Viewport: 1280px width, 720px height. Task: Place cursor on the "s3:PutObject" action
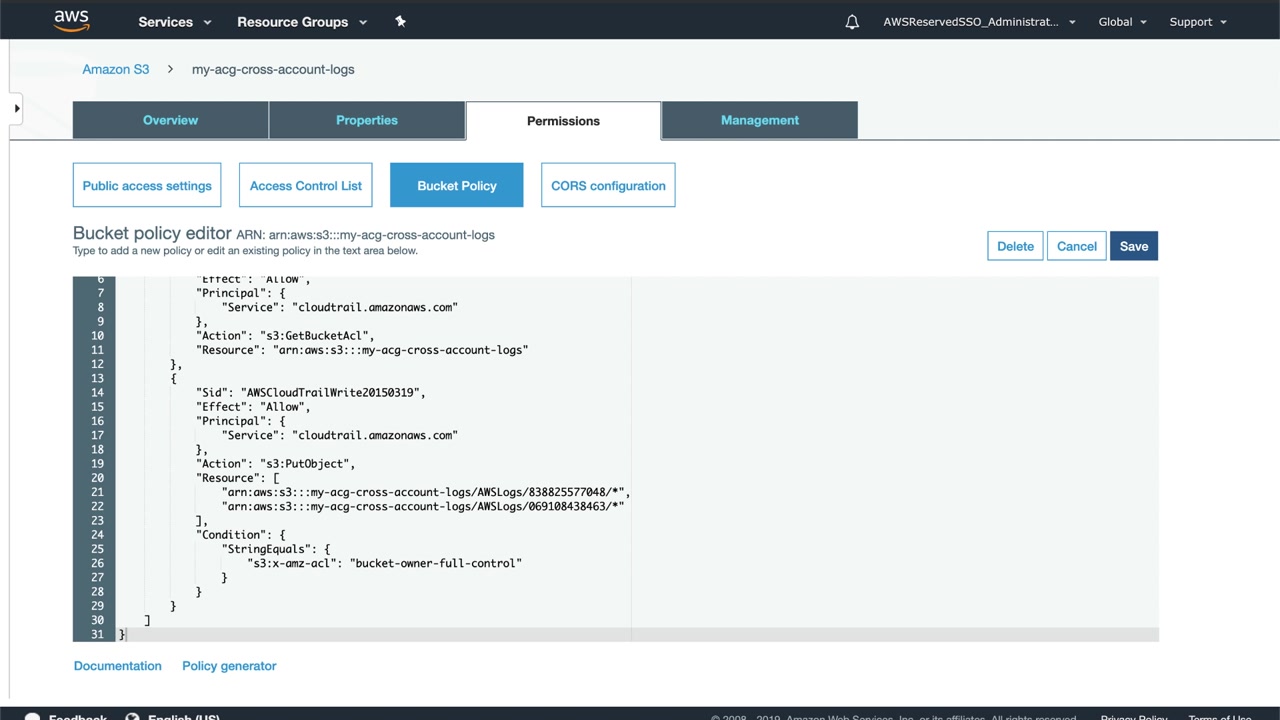click(305, 464)
